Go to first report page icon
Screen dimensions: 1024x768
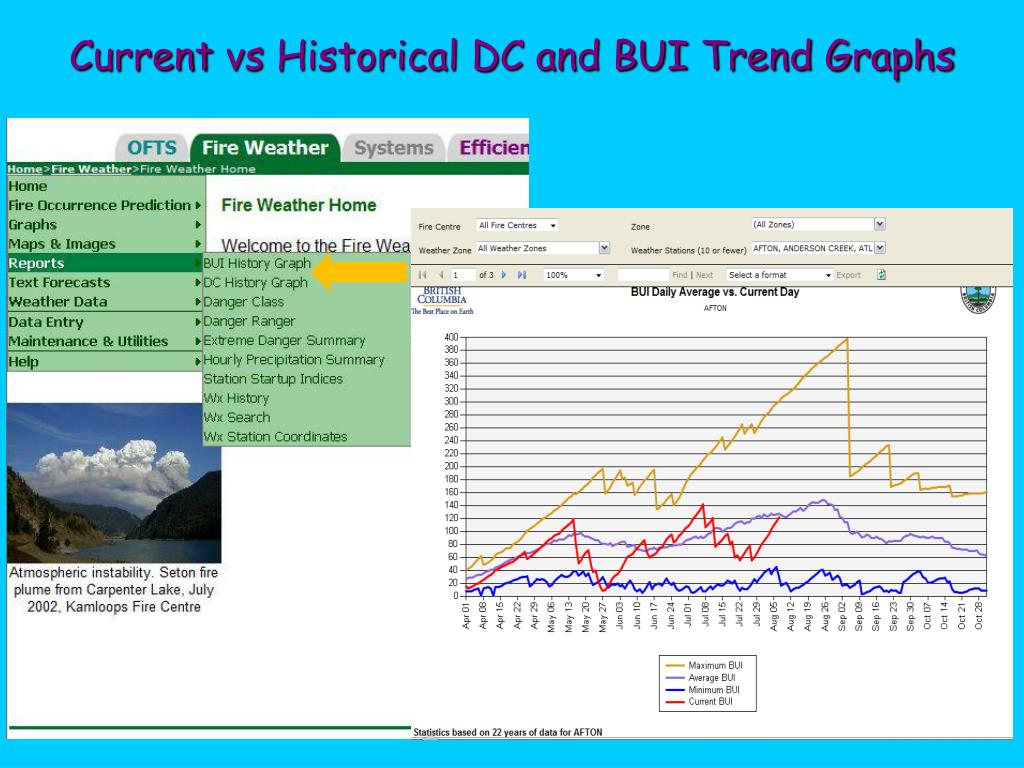(423, 275)
